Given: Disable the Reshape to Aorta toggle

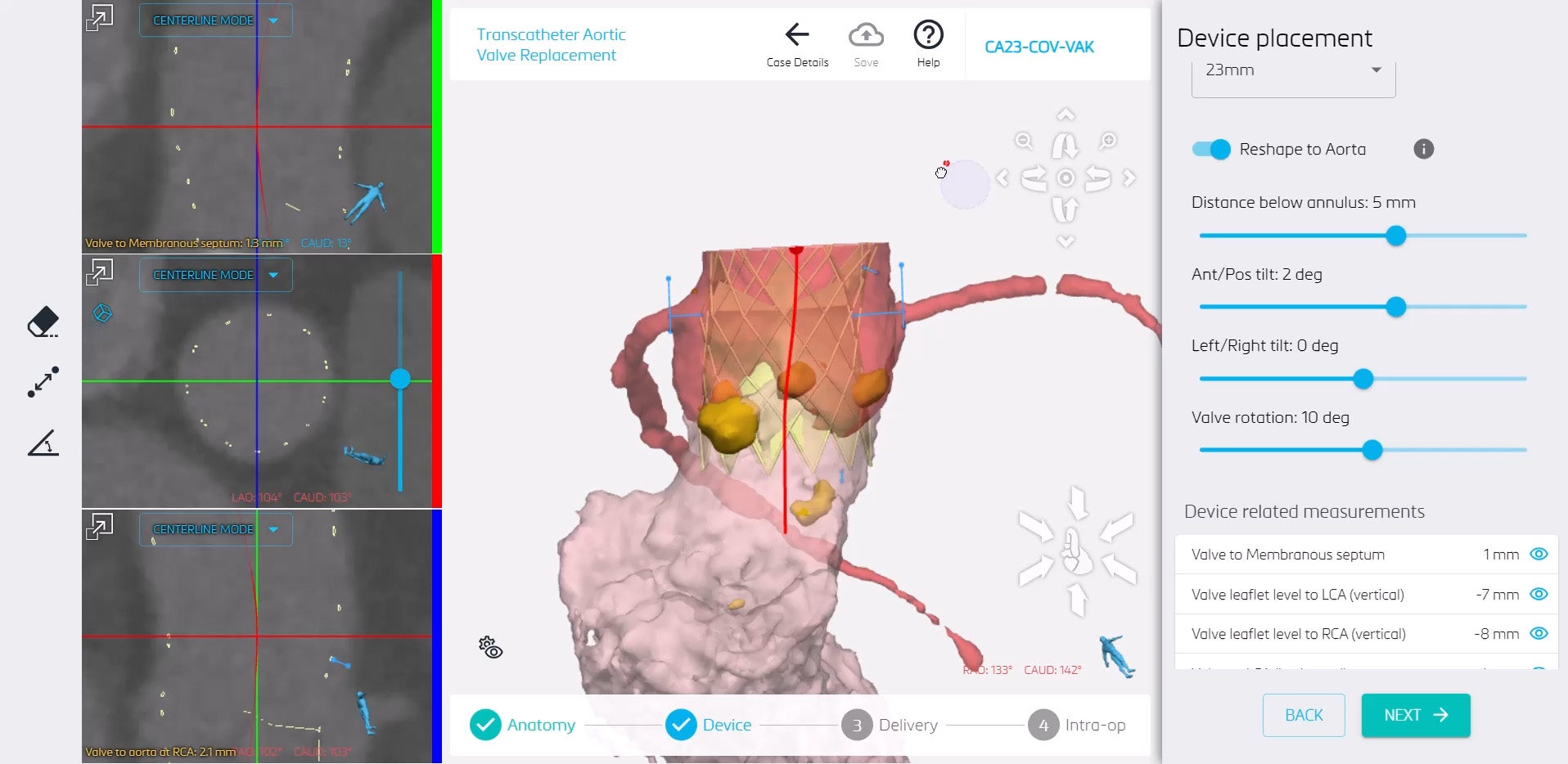Looking at the screenshot, I should (1211, 149).
